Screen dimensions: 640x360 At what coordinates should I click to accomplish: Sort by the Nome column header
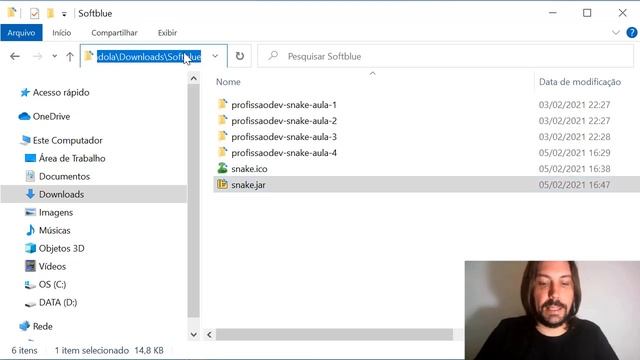[x=228, y=82]
